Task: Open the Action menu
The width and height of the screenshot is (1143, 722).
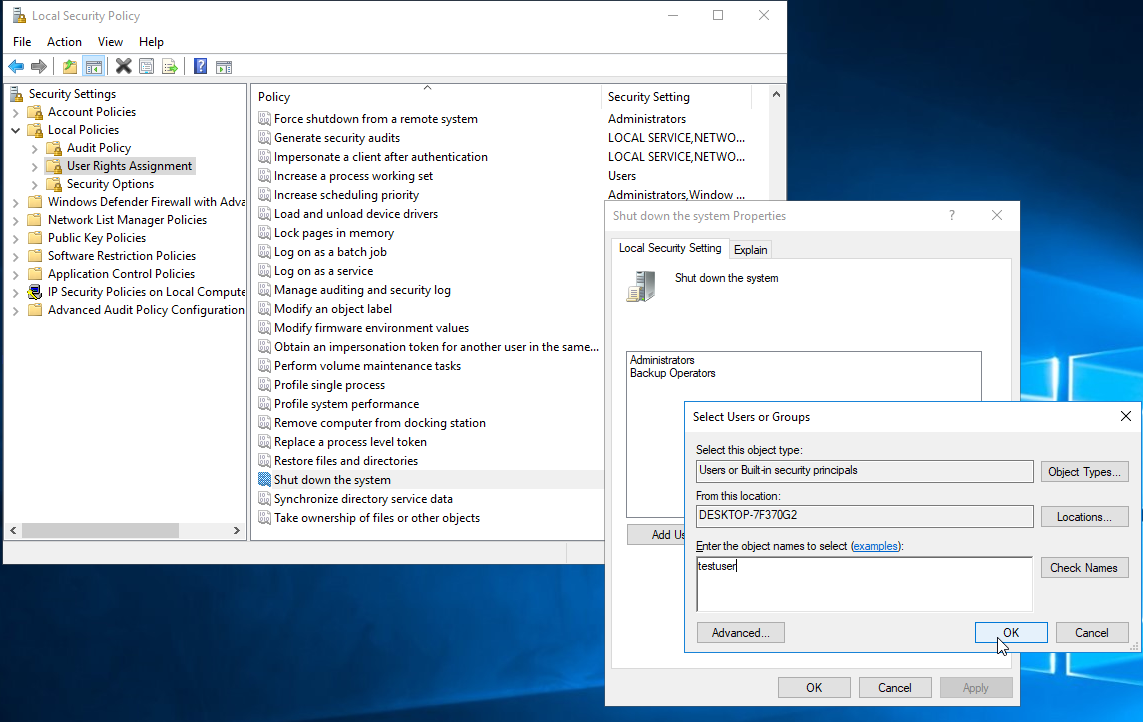Action: point(64,42)
